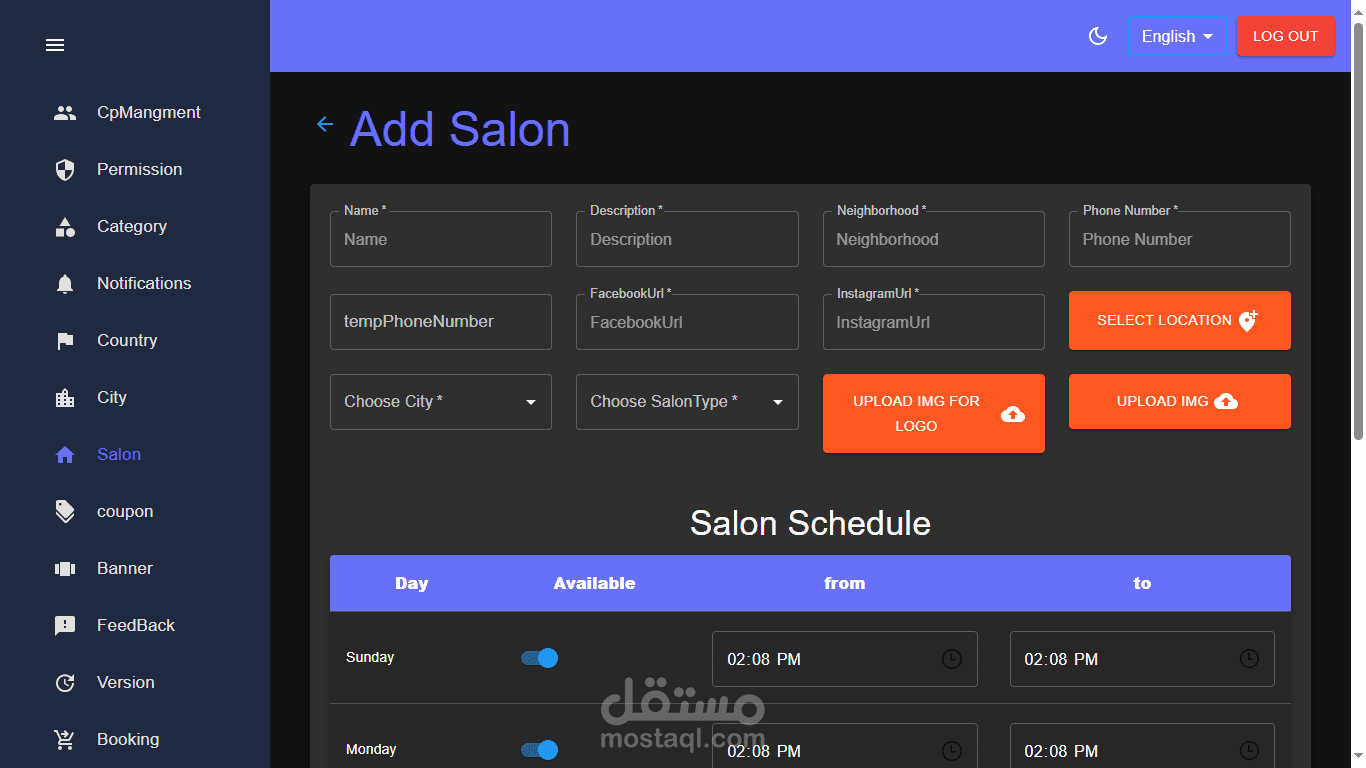Click the 'Day' column header
Image resolution: width=1366 pixels, height=768 pixels.
click(x=412, y=584)
